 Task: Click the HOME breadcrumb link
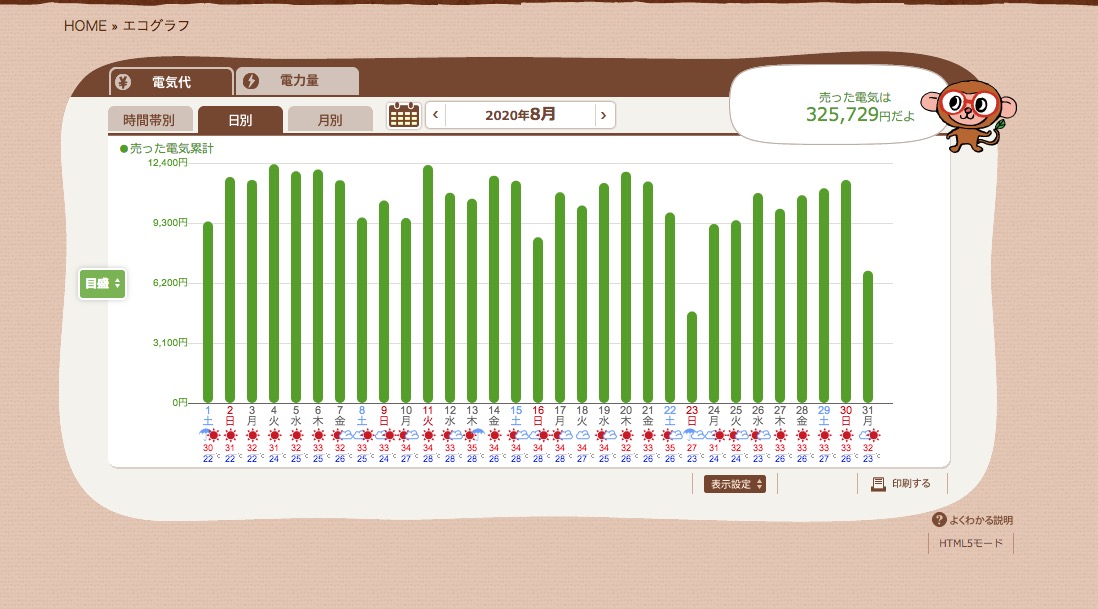[85, 26]
